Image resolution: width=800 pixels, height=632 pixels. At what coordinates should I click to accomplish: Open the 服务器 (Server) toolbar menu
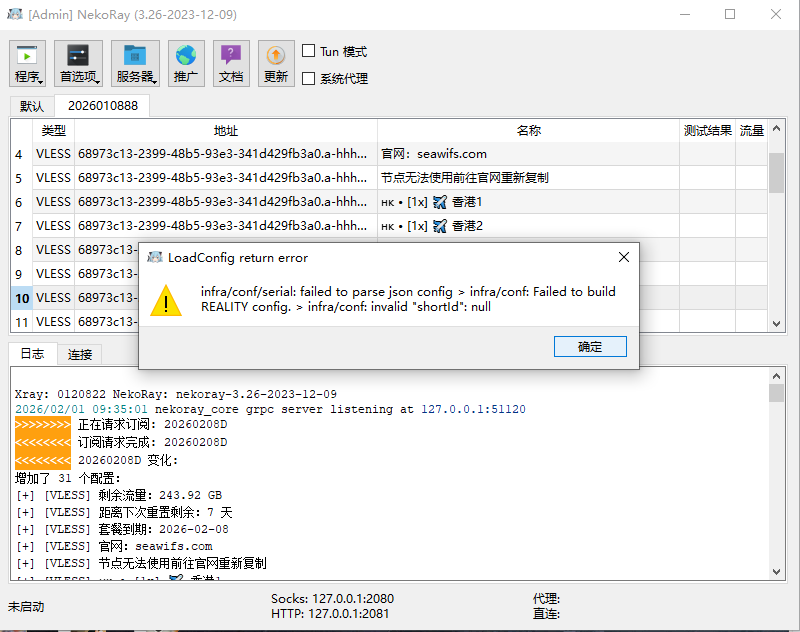pos(135,64)
